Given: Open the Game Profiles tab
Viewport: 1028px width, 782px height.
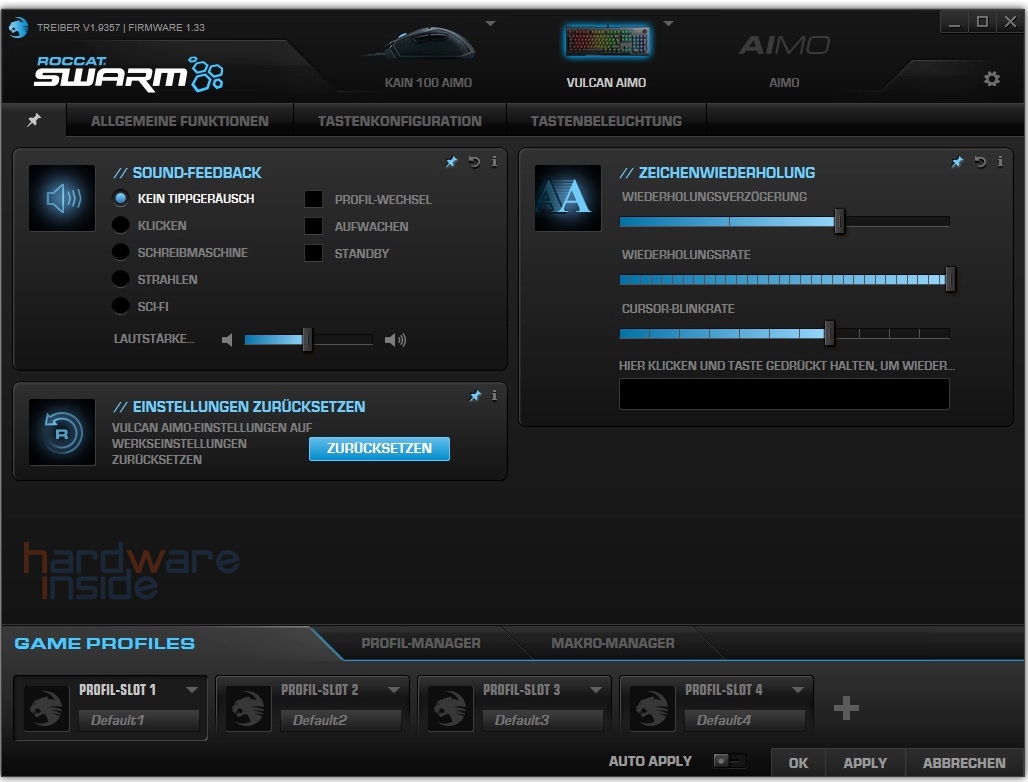Looking at the screenshot, I should (x=105, y=643).
